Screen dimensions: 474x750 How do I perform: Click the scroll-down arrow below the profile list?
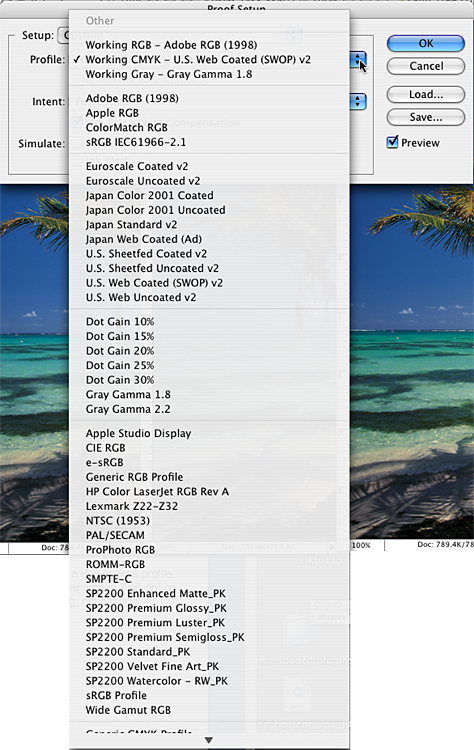pos(209,740)
